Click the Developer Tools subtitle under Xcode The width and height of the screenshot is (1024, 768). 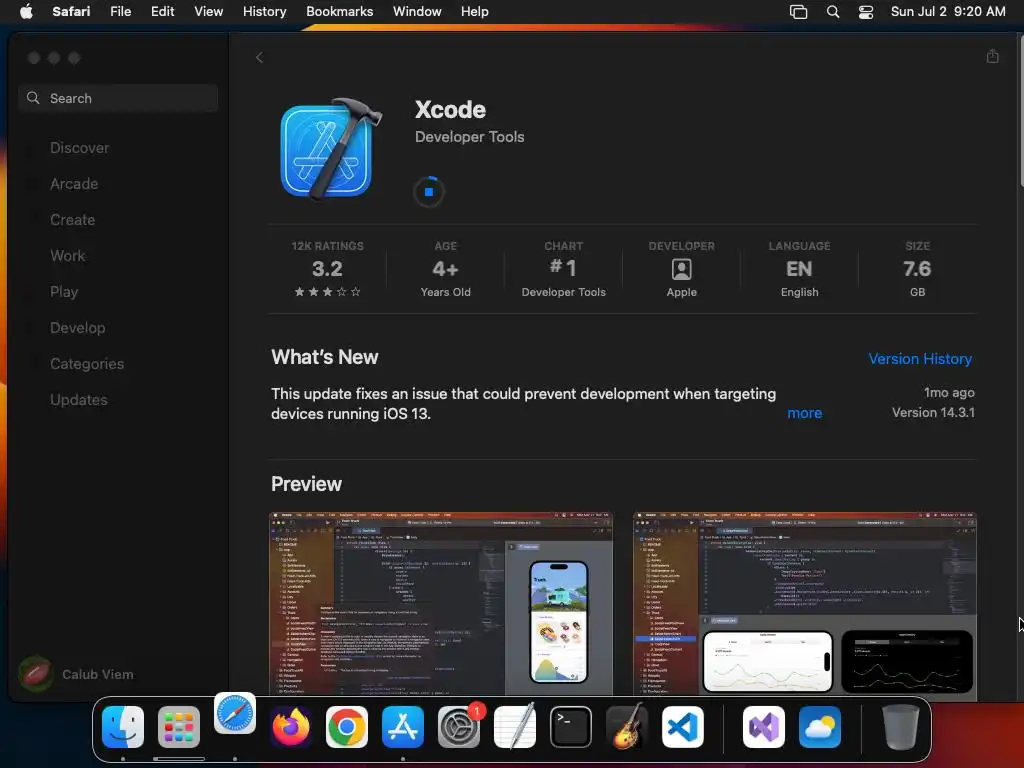(470, 136)
